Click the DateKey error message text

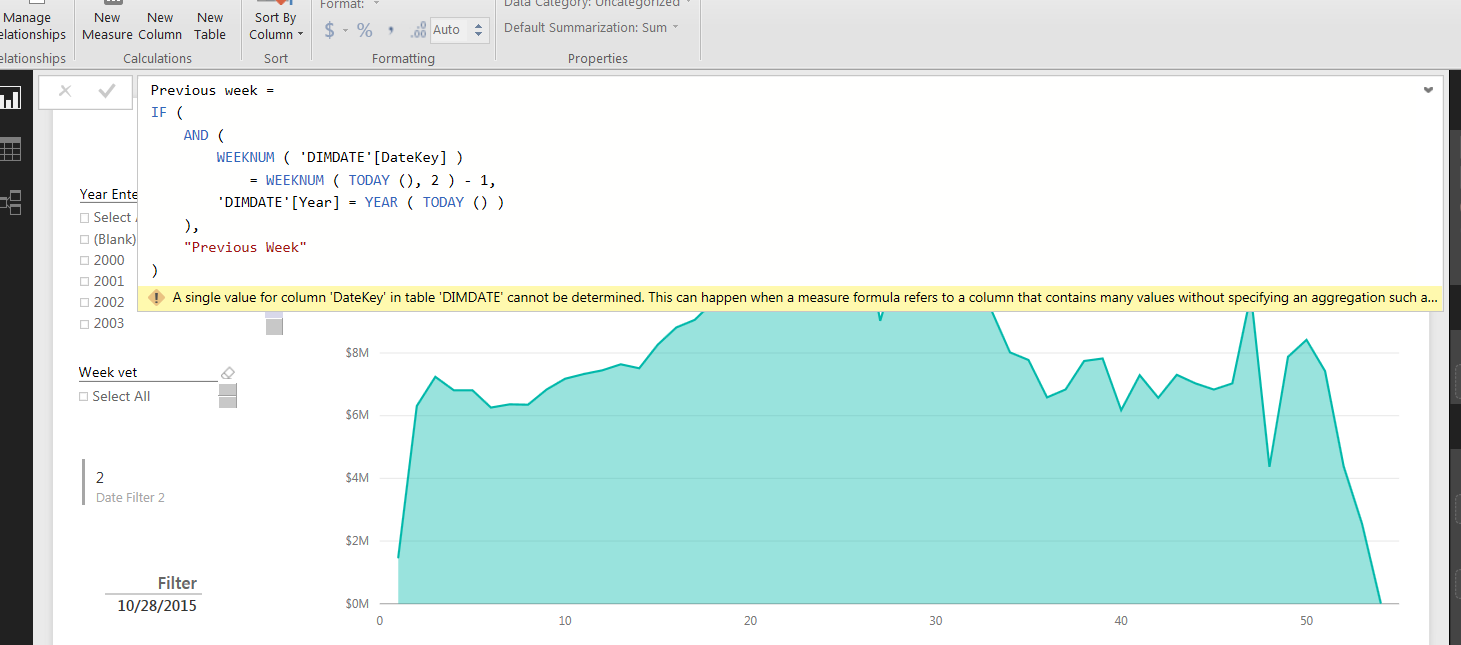tap(805, 298)
